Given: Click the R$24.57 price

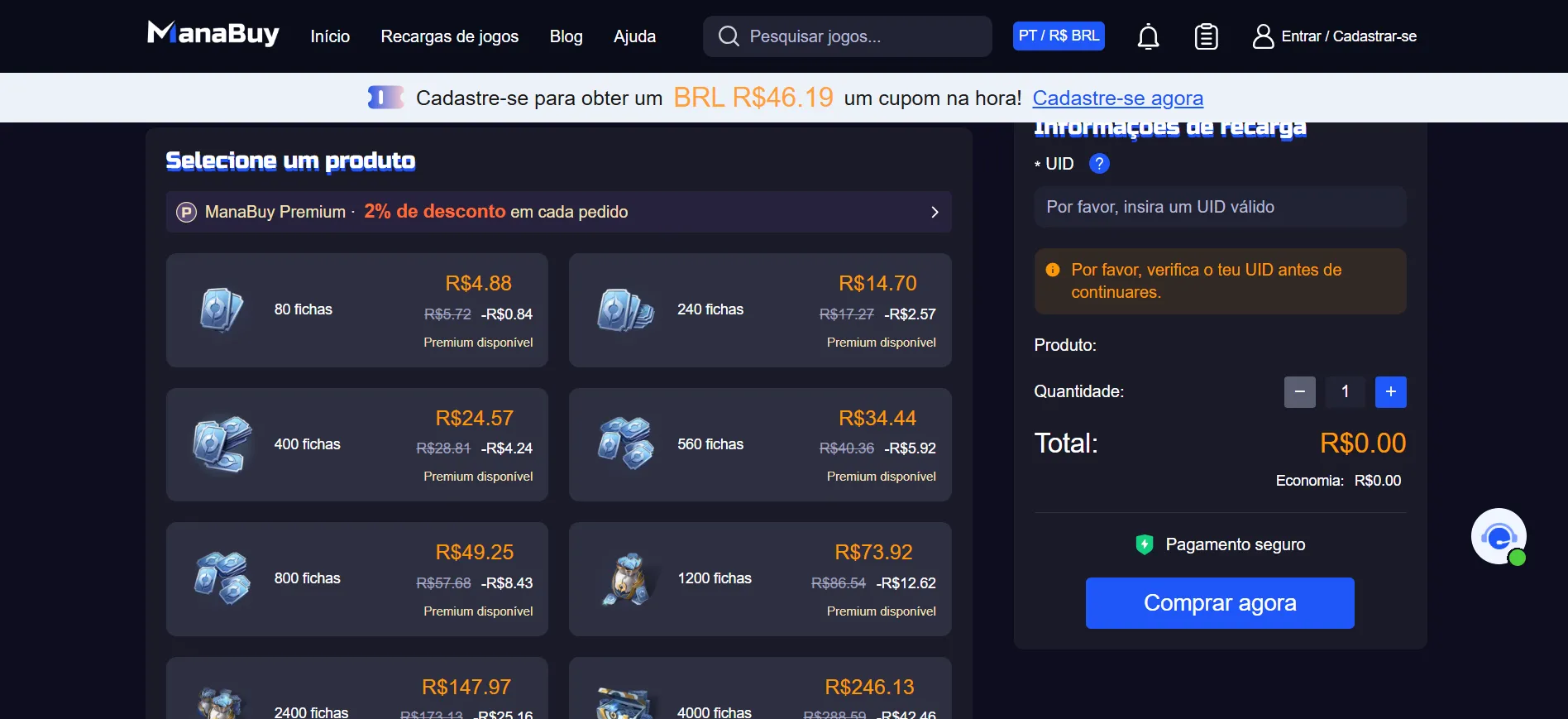Looking at the screenshot, I should pos(475,419).
